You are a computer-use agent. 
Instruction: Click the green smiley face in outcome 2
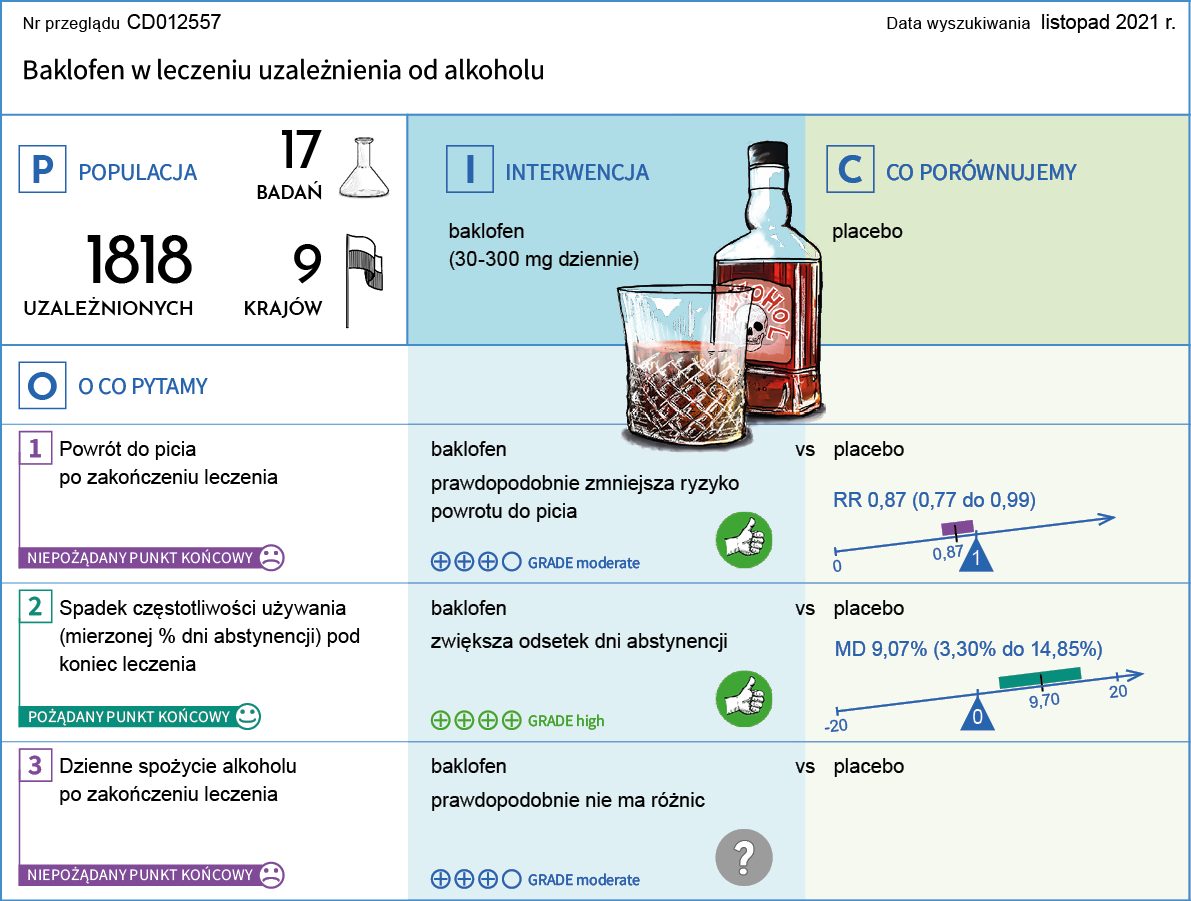click(x=247, y=716)
